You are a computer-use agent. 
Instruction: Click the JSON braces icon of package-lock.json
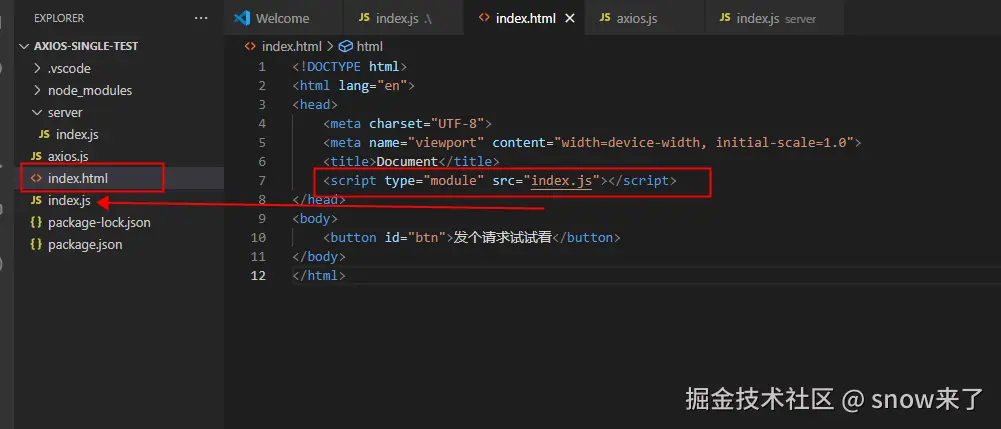click(x=36, y=223)
